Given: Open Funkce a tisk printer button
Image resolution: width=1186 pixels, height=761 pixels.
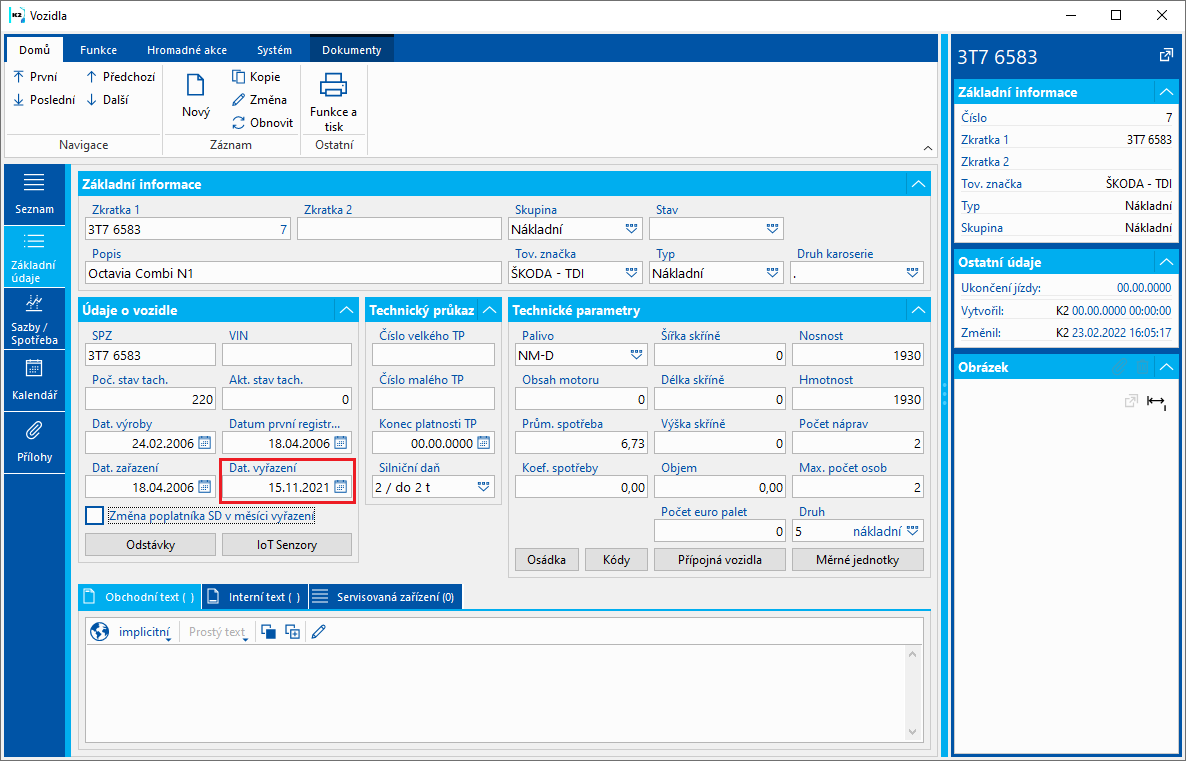Looking at the screenshot, I should [x=334, y=101].
